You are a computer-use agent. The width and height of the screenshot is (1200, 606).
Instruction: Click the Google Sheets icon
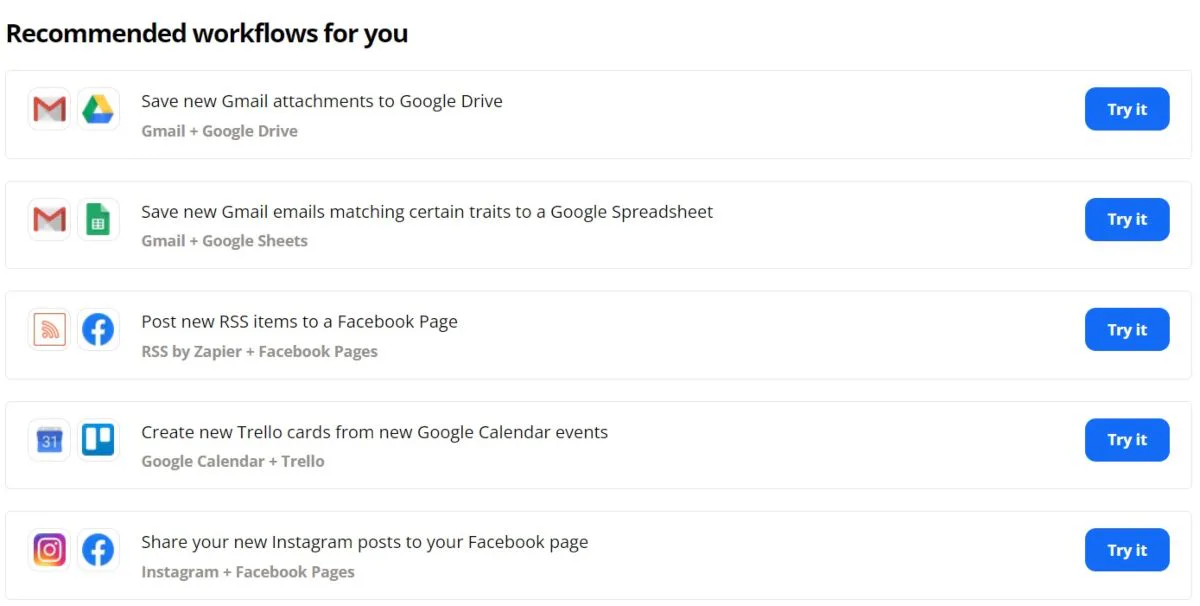[98, 219]
